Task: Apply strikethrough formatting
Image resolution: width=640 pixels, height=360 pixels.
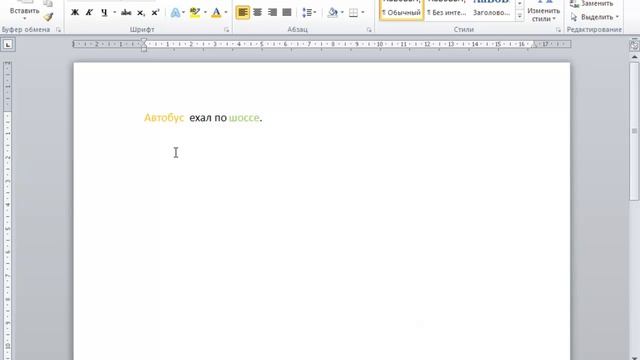Action: [126, 13]
